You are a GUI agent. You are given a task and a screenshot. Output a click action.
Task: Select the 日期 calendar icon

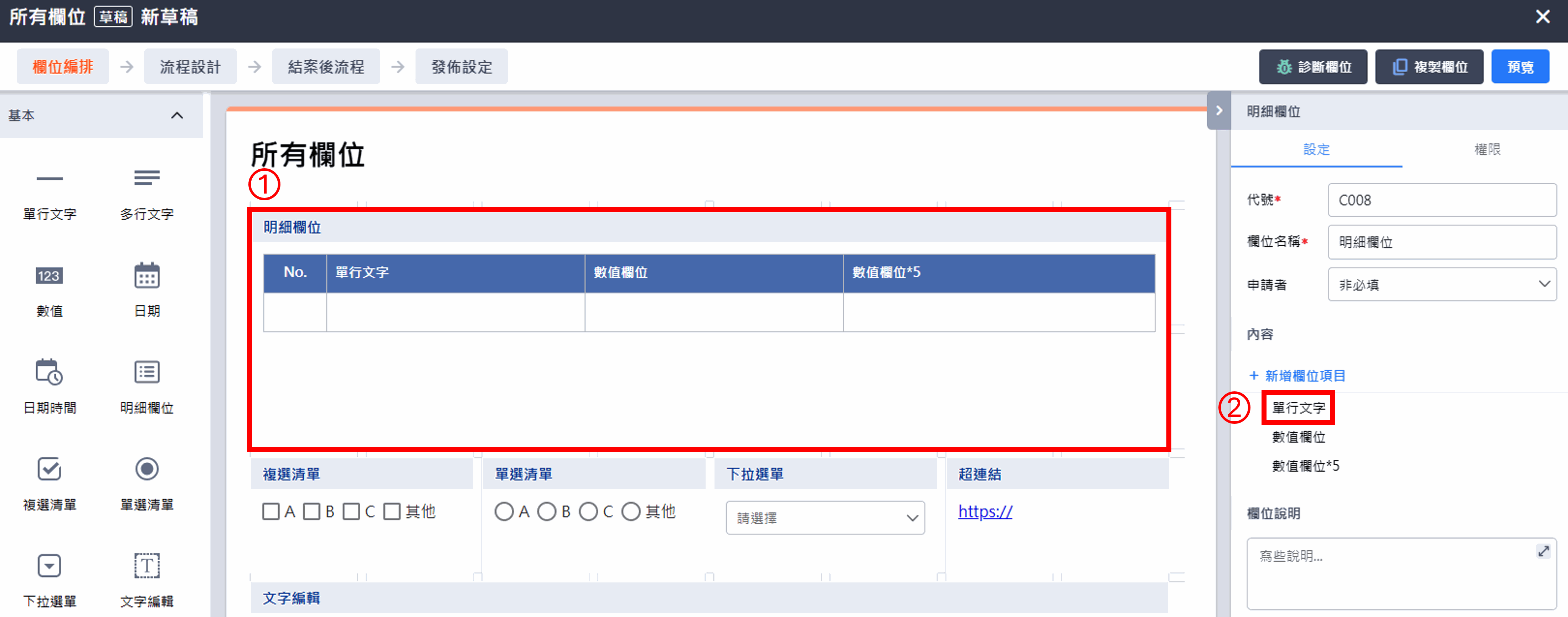(146, 276)
